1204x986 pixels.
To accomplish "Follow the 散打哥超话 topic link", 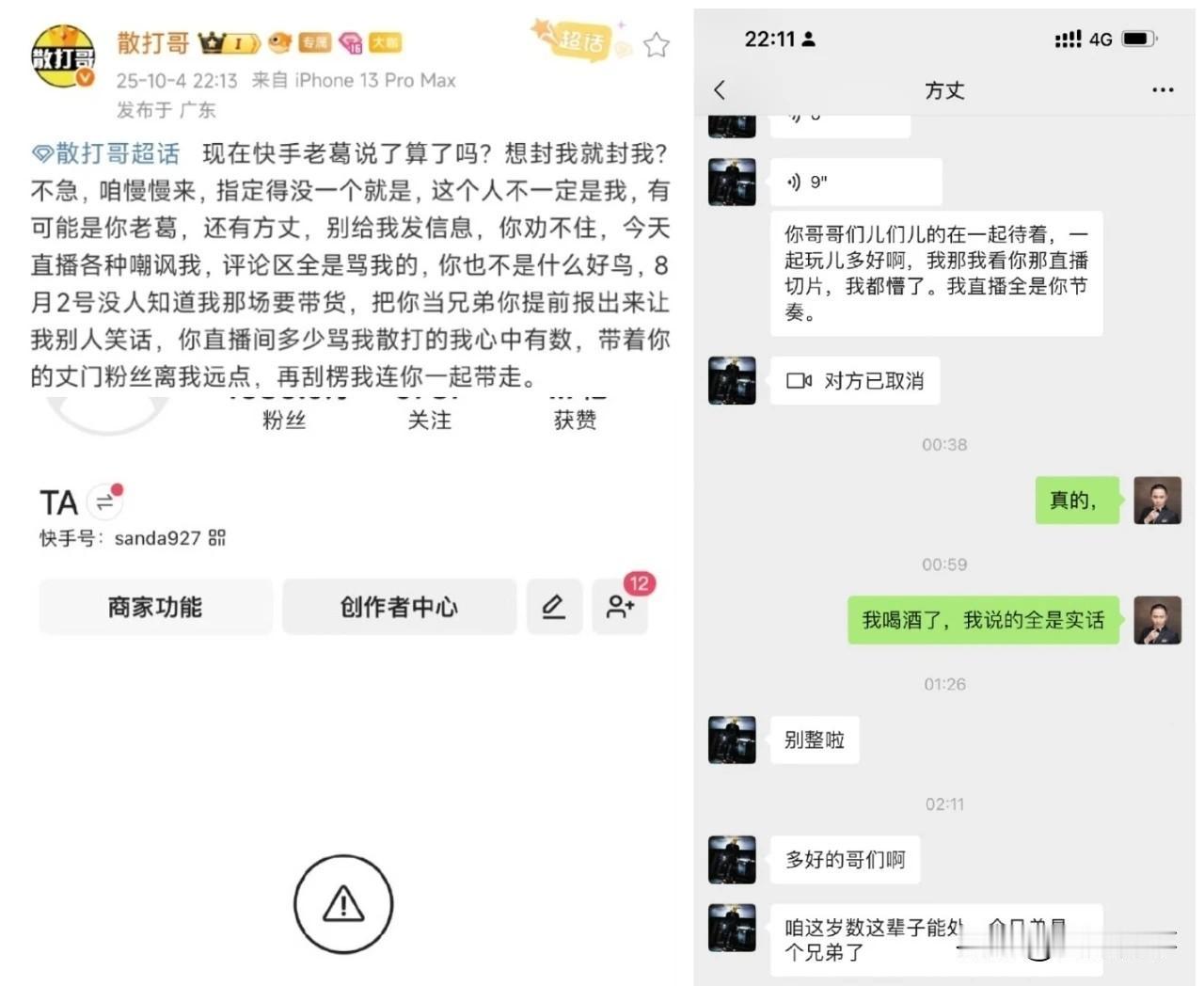I will pyautogui.click(x=106, y=153).
